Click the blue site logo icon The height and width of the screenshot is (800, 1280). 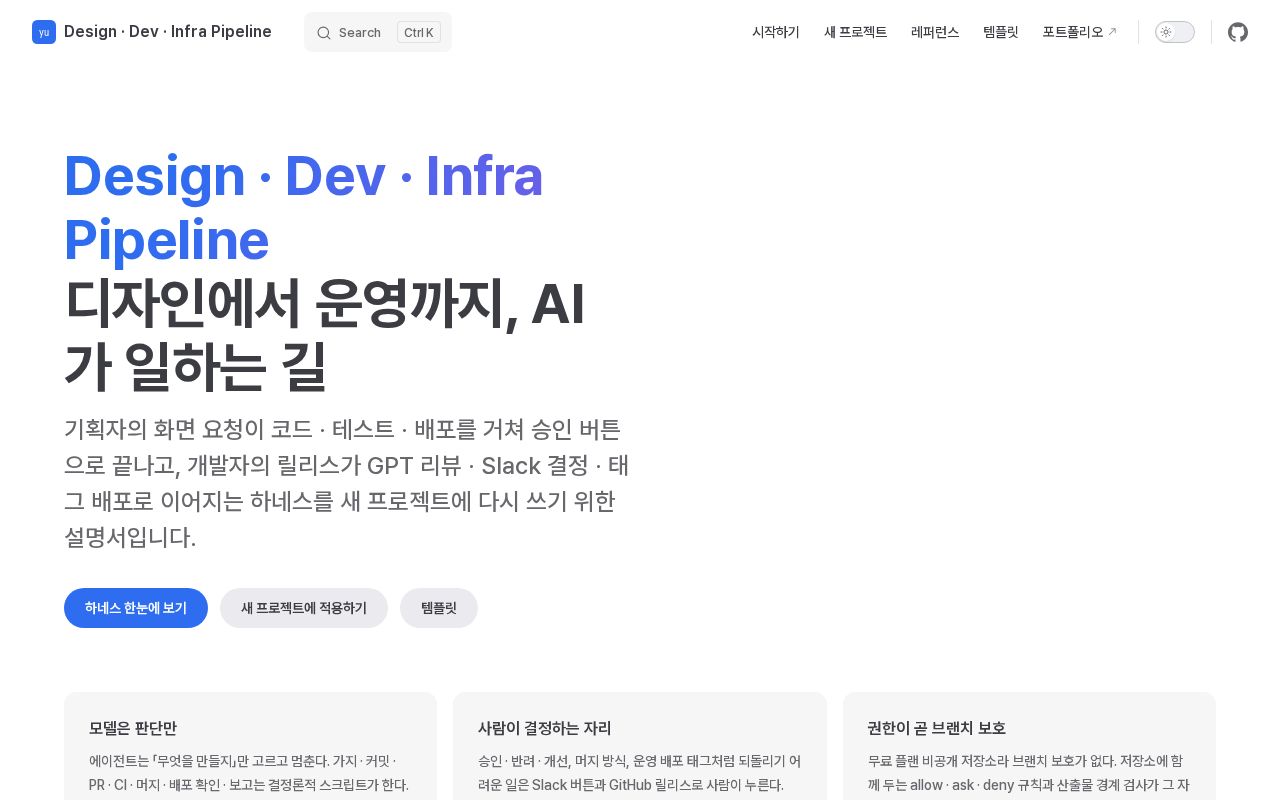pyautogui.click(x=44, y=32)
